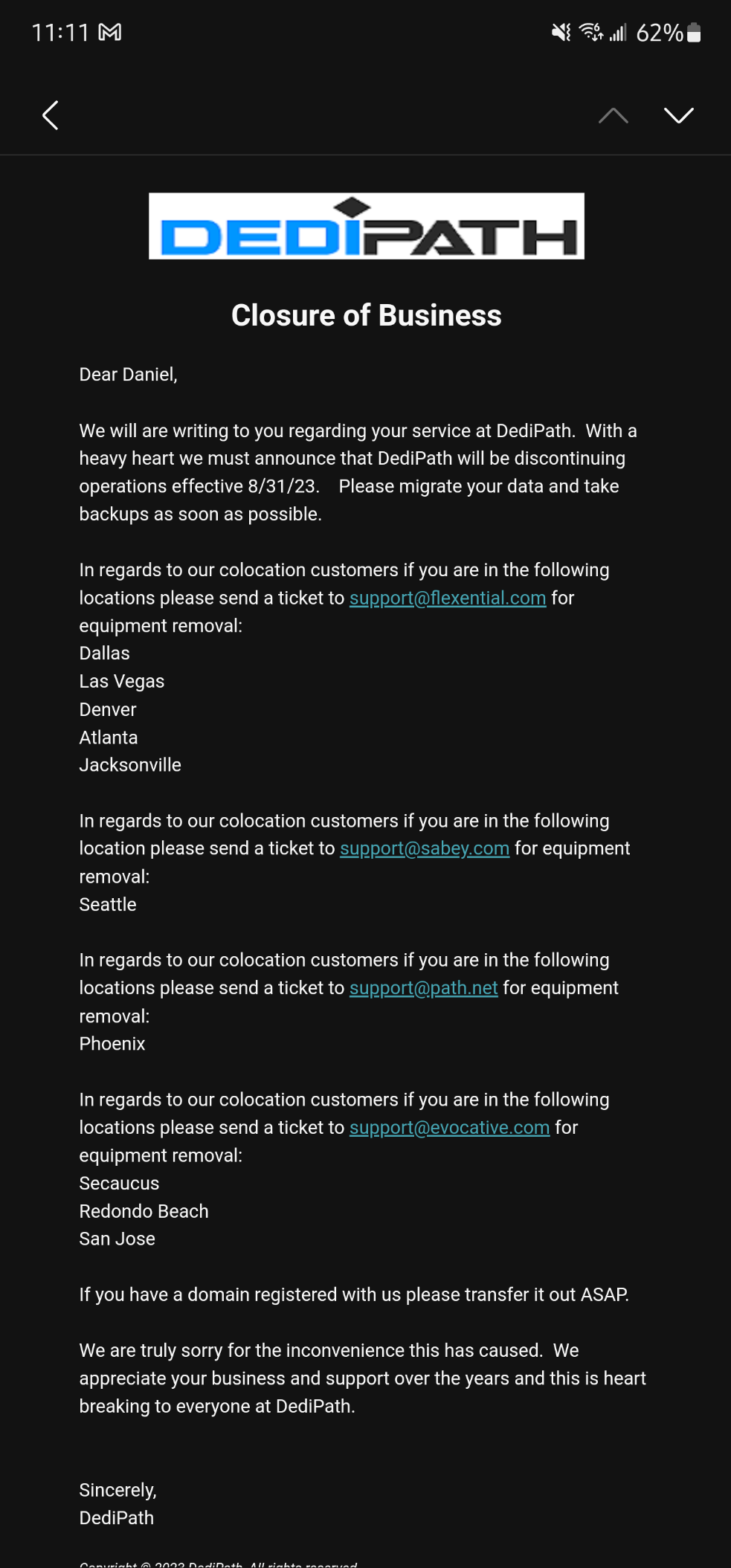Tap the Dear Daniel greeting line
731x1568 pixels.
128,374
